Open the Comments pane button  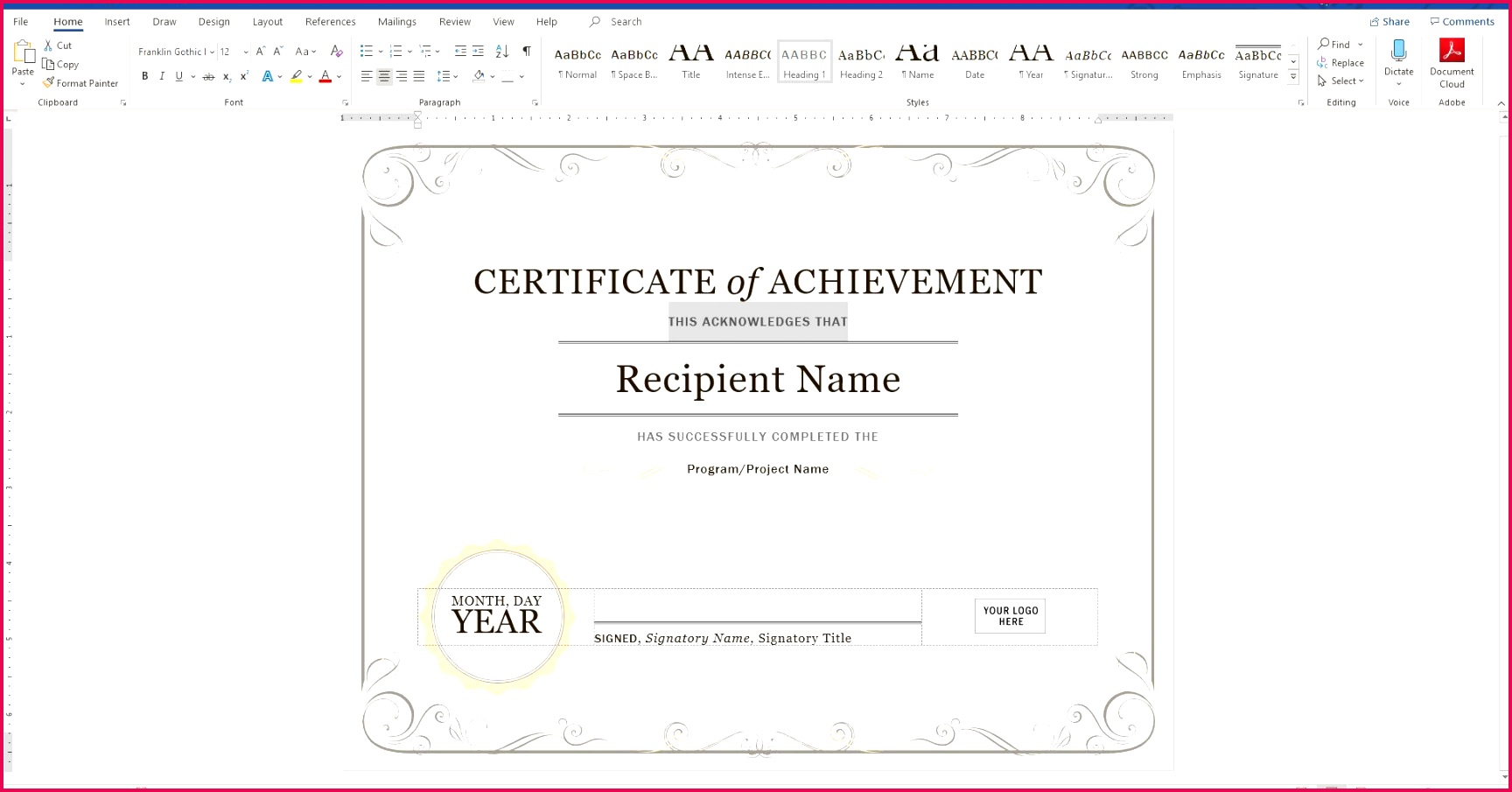coord(1462,22)
